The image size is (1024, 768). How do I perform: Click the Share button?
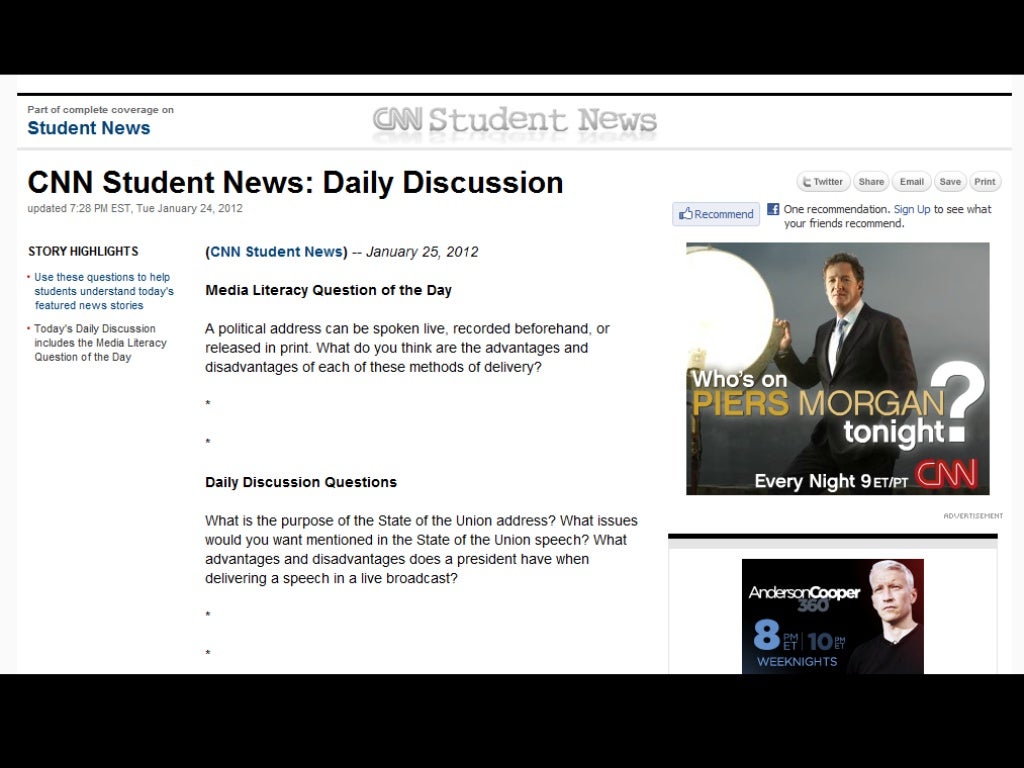(871, 182)
